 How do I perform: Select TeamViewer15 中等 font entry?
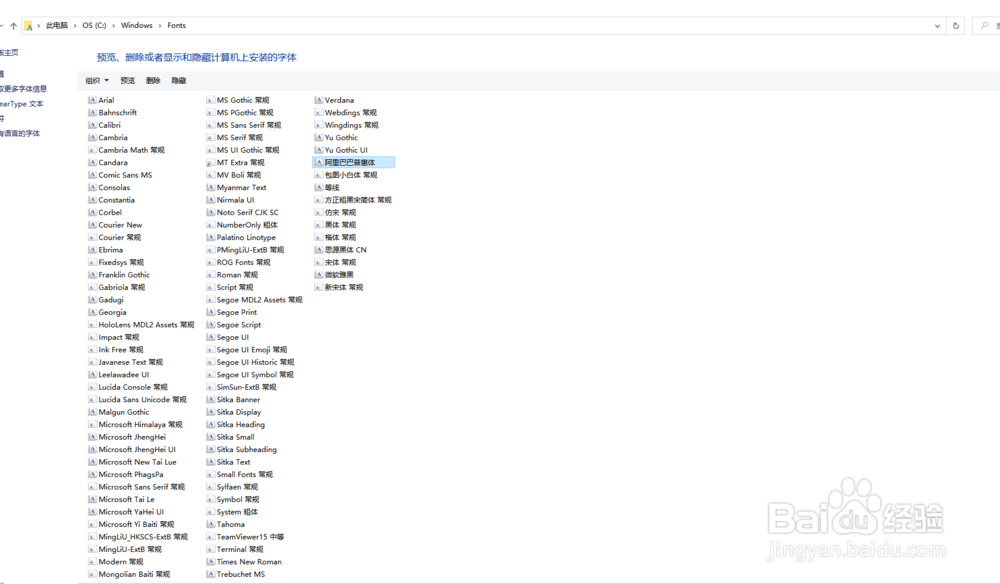(250, 537)
